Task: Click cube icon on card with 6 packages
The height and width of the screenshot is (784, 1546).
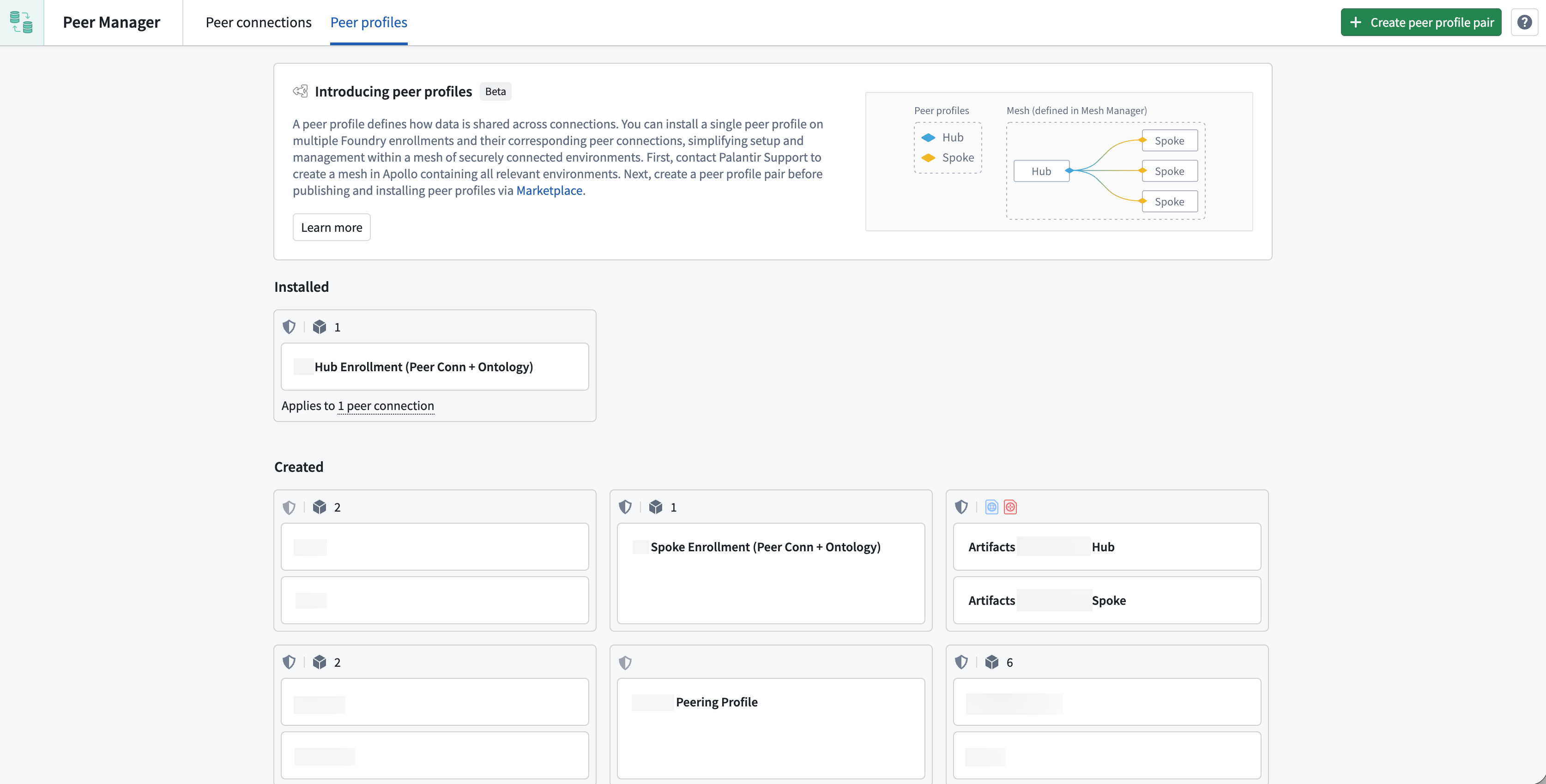Action: click(x=991, y=662)
